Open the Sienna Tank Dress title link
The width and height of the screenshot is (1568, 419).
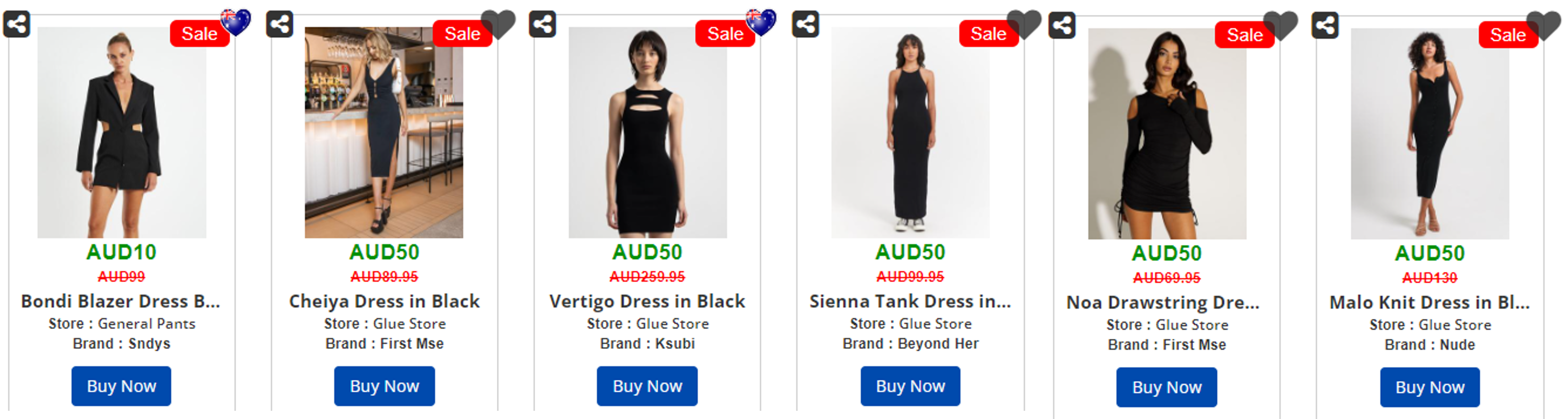(910, 302)
